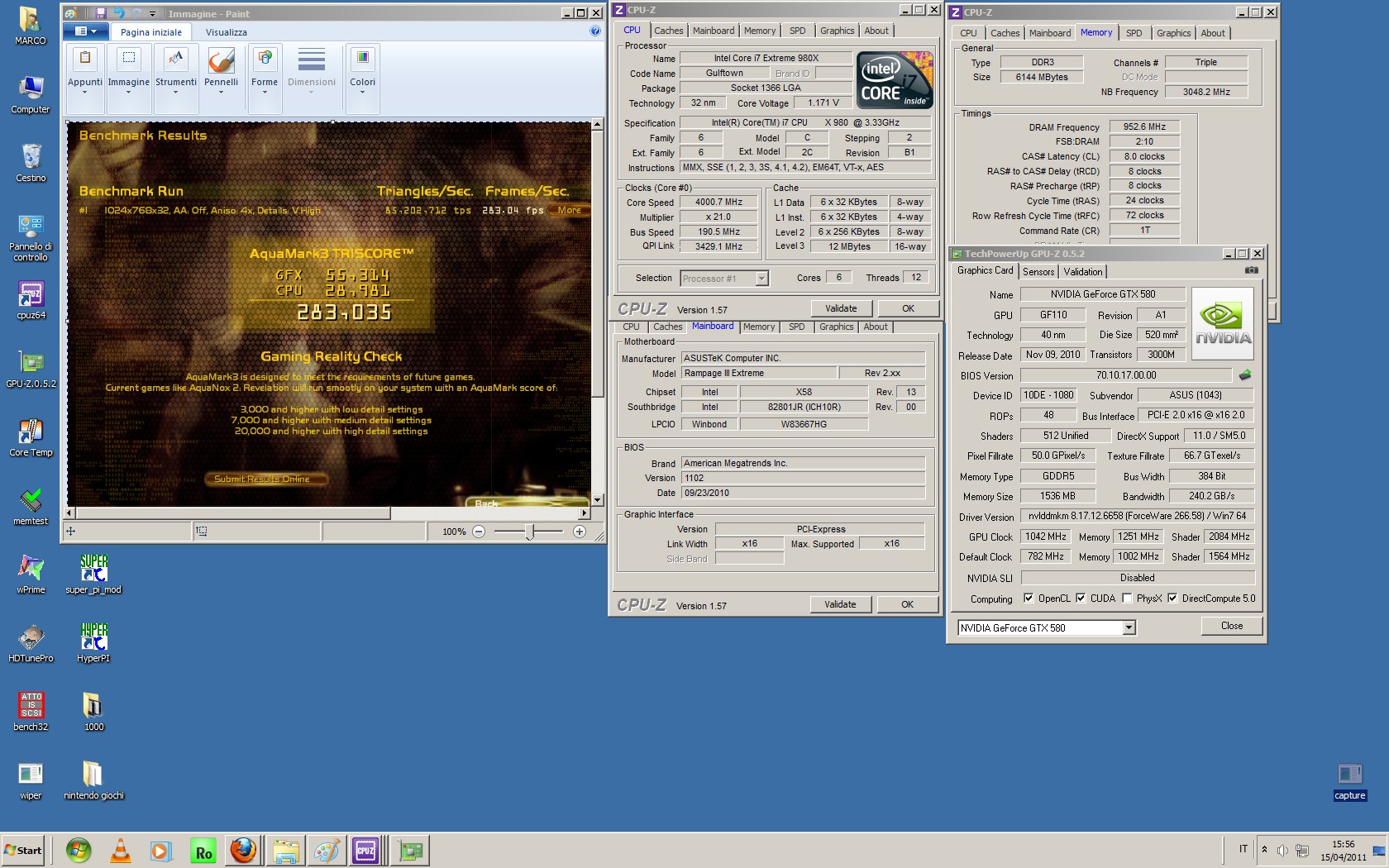The width and height of the screenshot is (1389, 868).
Task: Launch wPrime from desktop
Action: [x=31, y=575]
